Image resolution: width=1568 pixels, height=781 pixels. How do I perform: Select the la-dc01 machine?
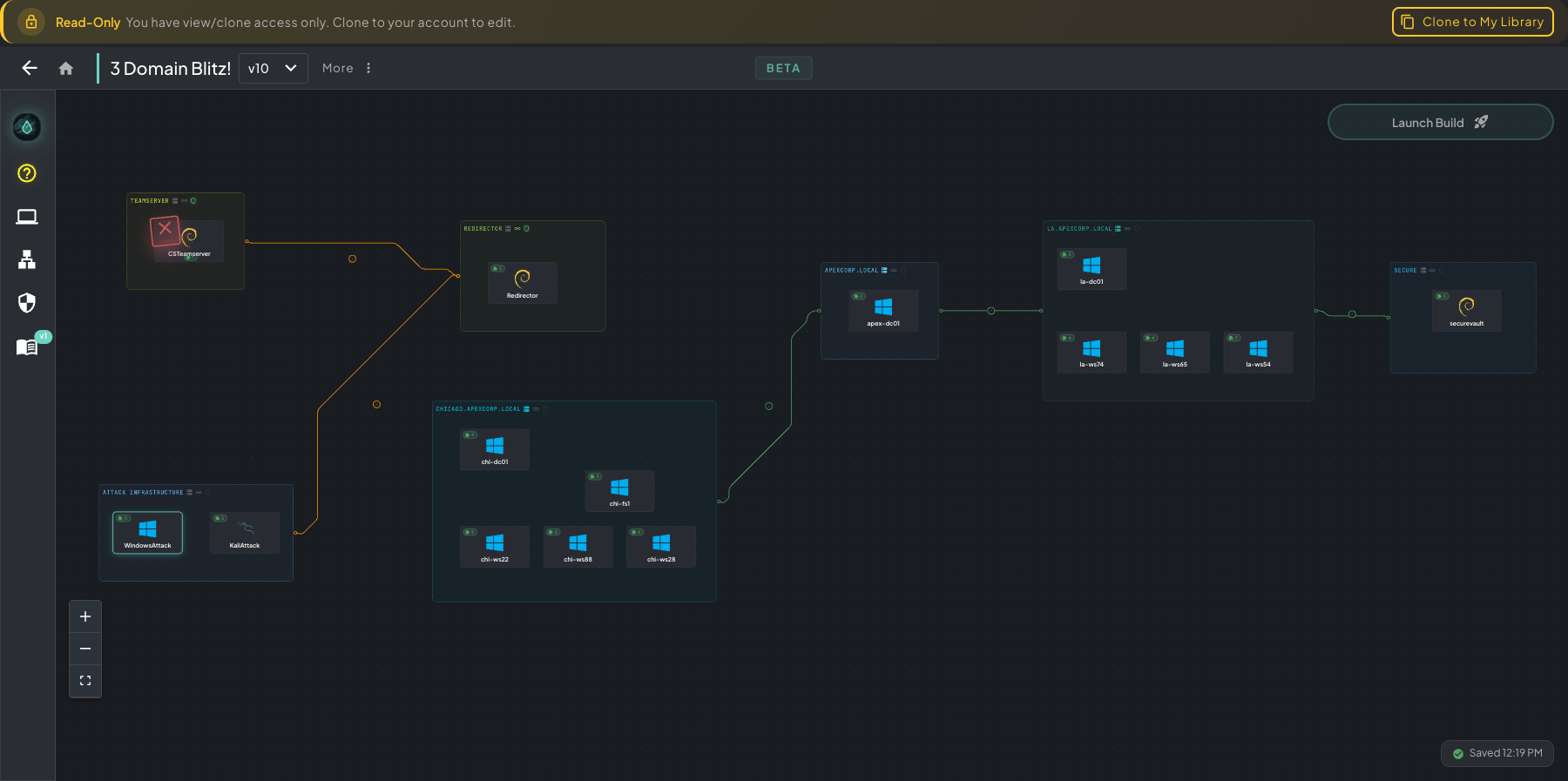1092,269
